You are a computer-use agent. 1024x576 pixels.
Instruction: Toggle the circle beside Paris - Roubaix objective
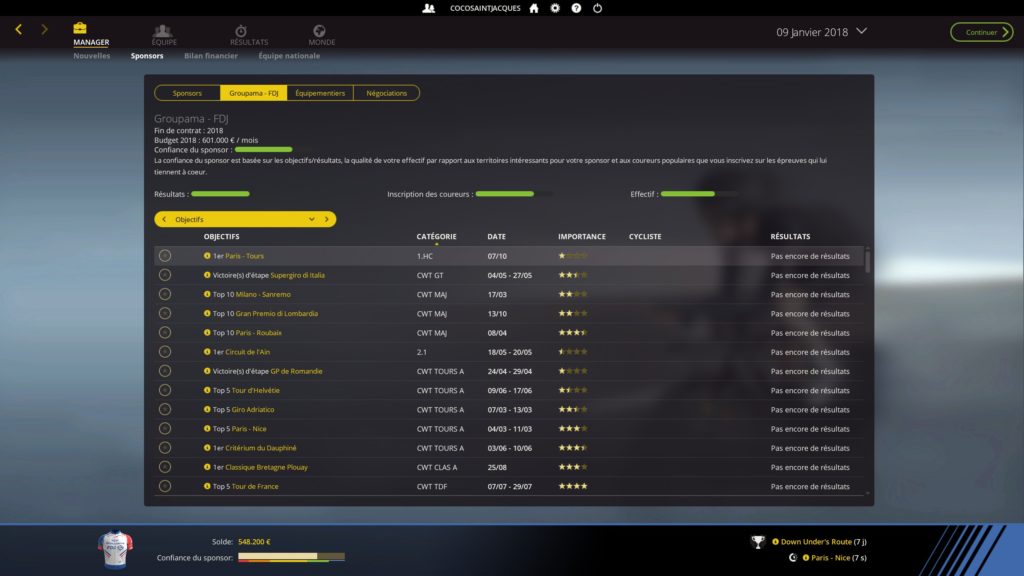click(x=165, y=333)
